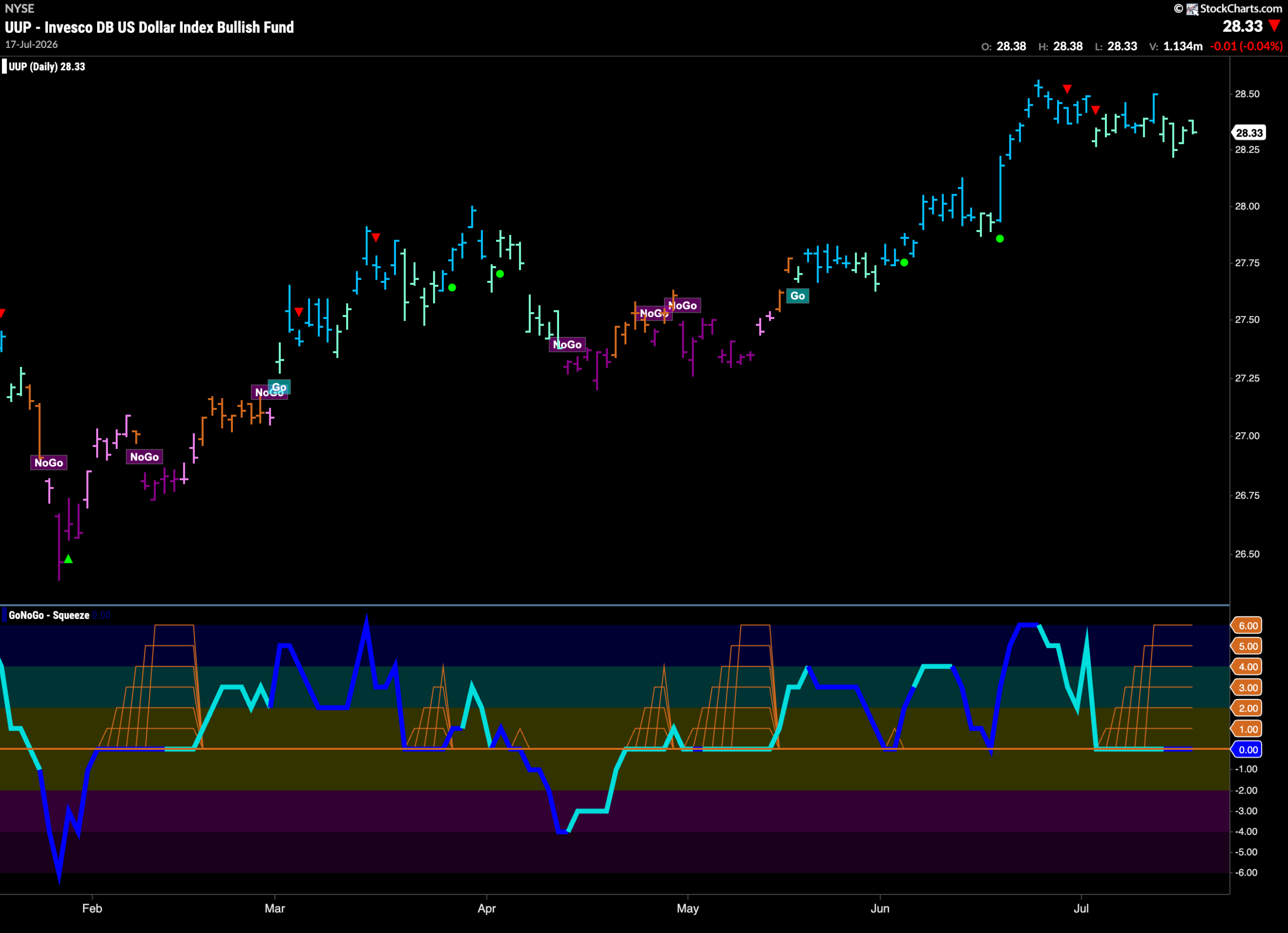Click the orange 2.00 oscillator level badge
Image resolution: width=1288 pixels, height=933 pixels.
click(x=1247, y=708)
